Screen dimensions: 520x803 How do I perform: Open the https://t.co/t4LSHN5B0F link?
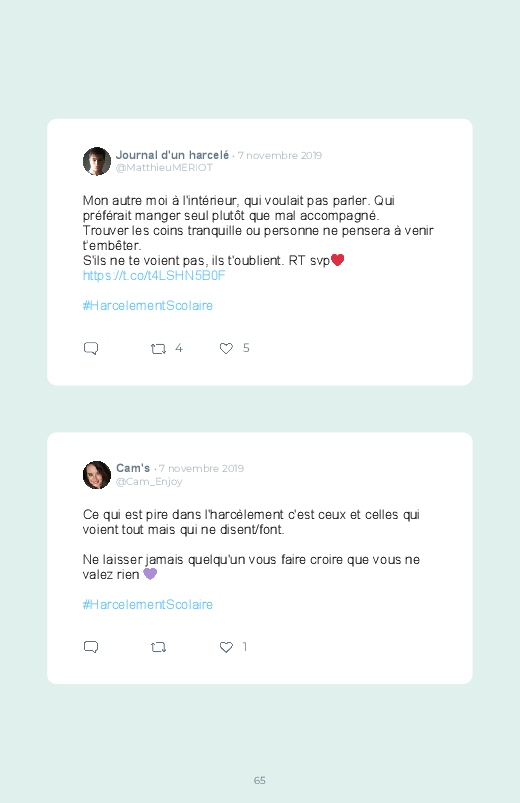tap(154, 276)
